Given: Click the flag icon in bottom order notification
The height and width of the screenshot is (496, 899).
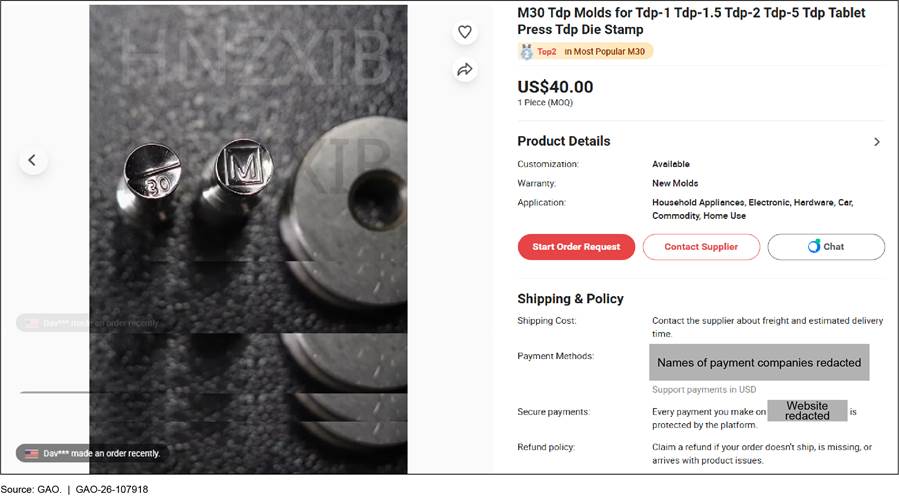Looking at the screenshot, I should click(32, 453).
